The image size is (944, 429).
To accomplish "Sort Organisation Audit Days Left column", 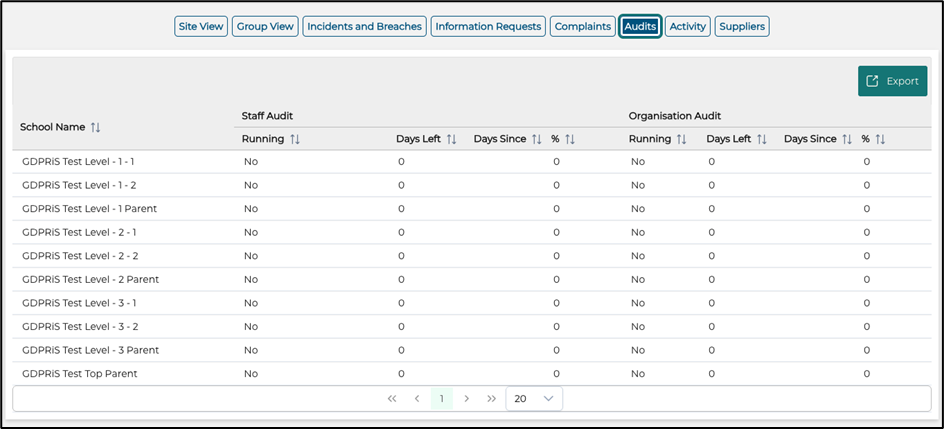I will (x=762, y=139).
